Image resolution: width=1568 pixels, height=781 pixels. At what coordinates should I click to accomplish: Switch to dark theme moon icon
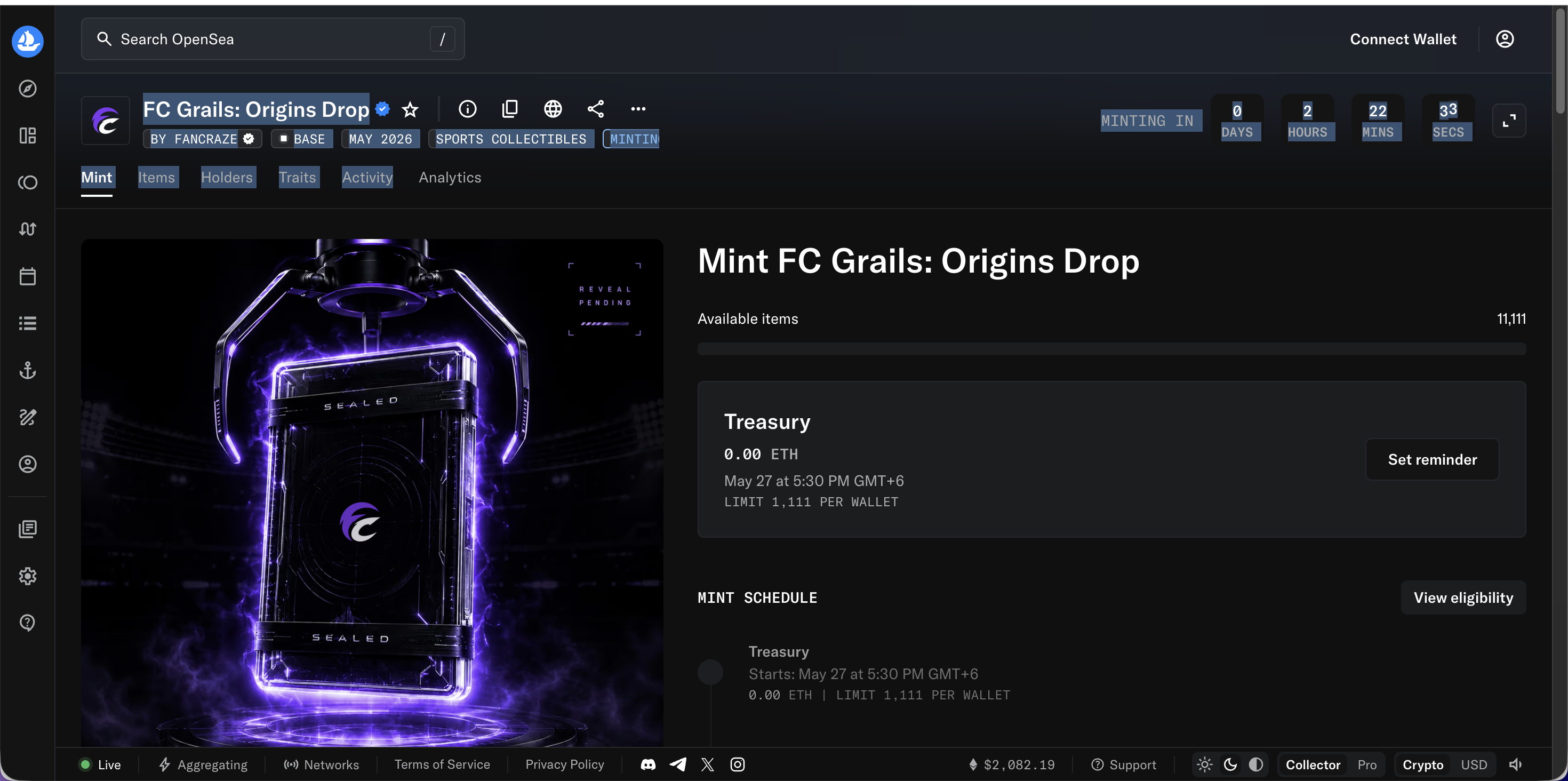coord(1230,764)
